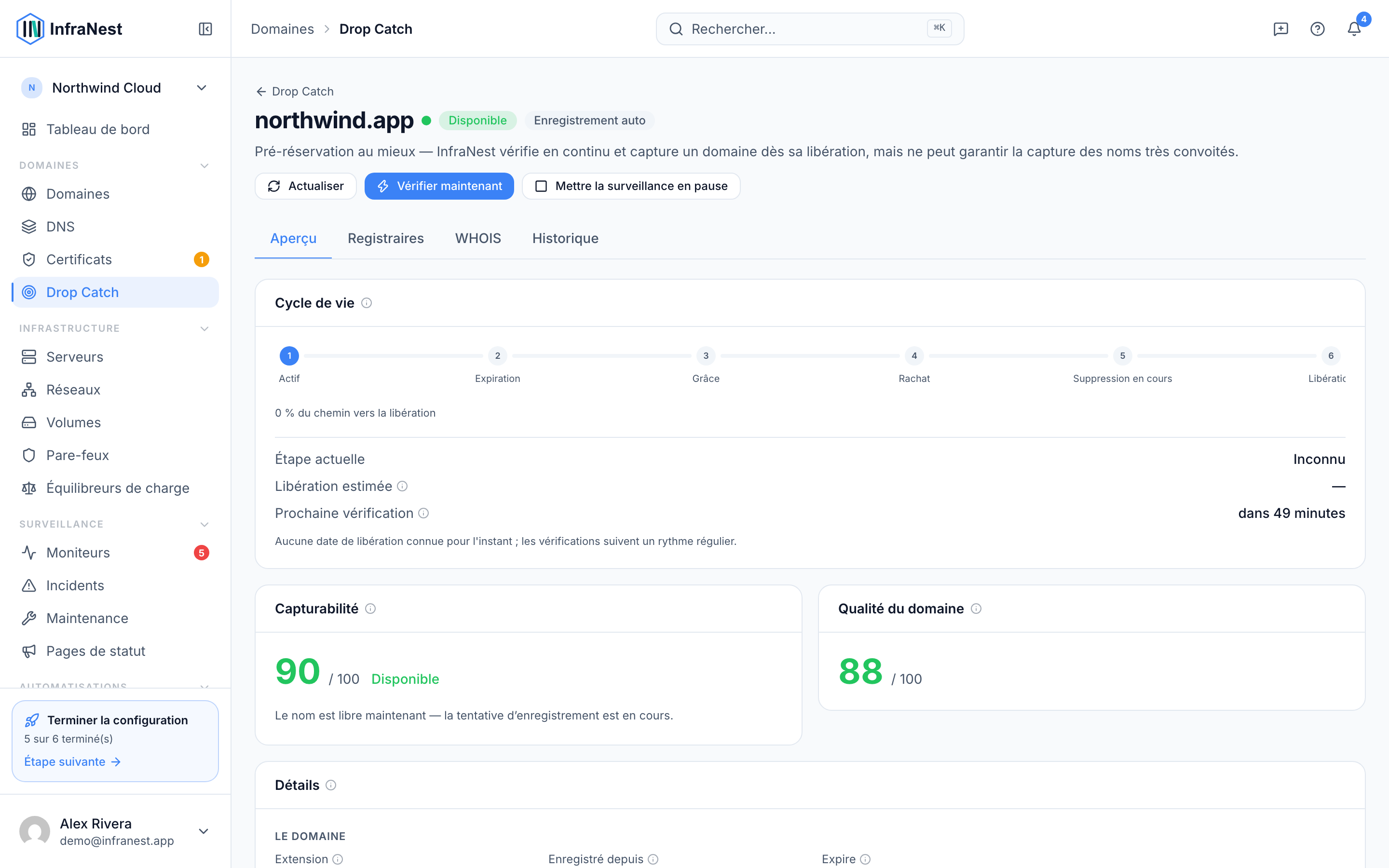Click the rocket icon in configuration card
Viewport: 1389px width, 868px height.
32,720
